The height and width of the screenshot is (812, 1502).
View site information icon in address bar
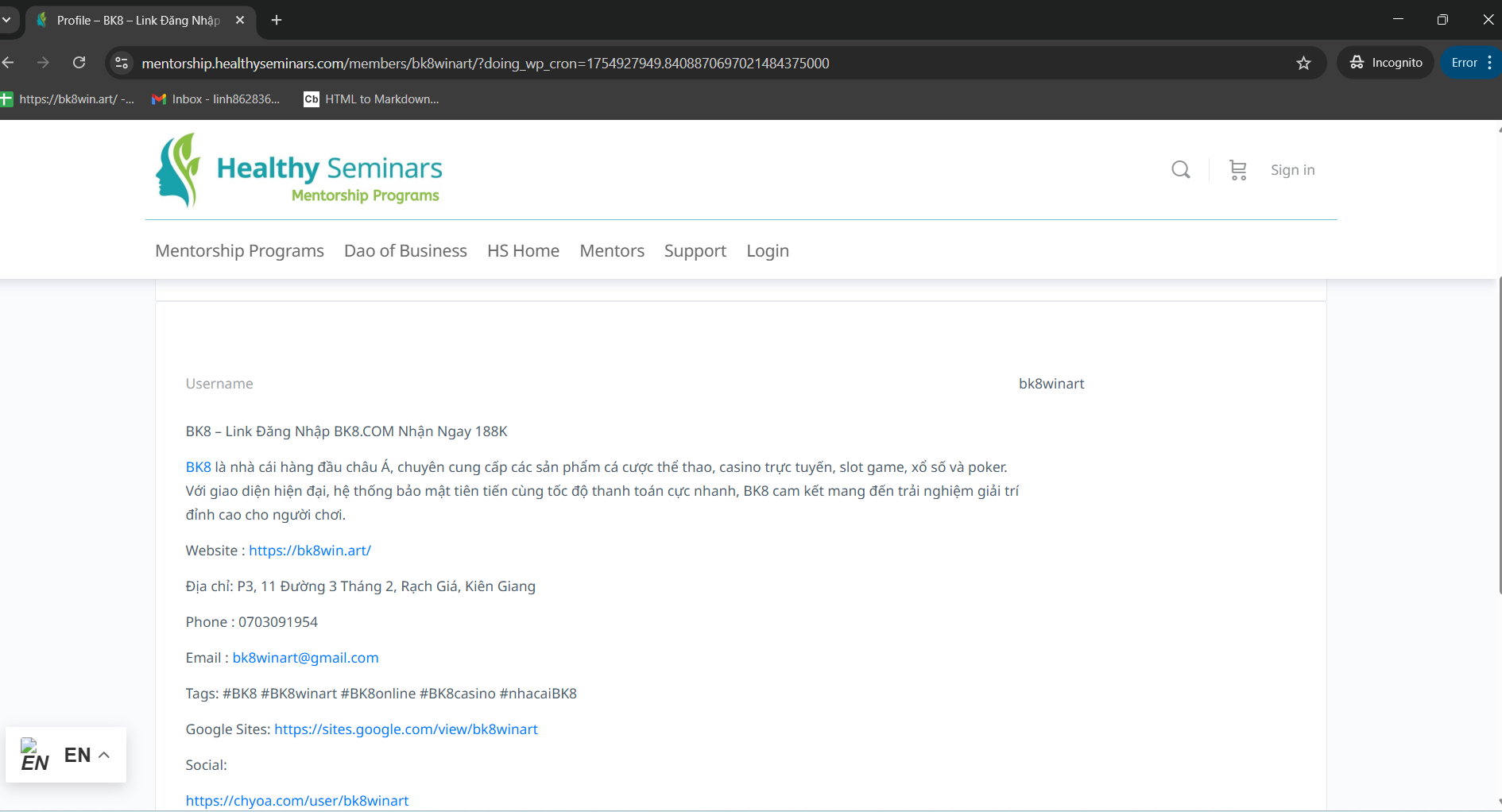point(122,63)
